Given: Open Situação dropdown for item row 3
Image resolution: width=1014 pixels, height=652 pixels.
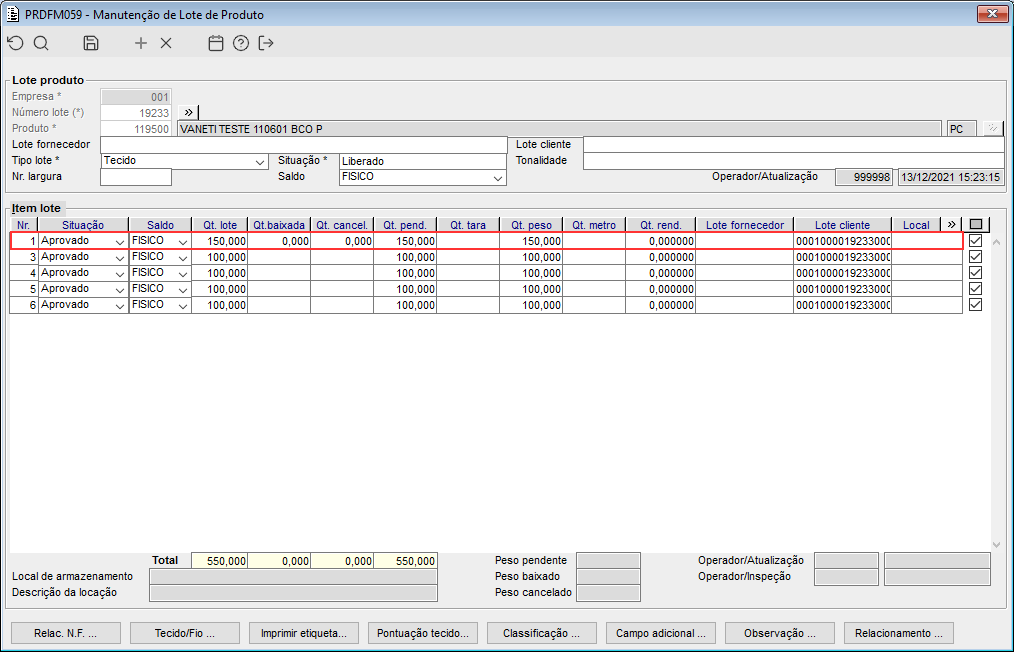Looking at the screenshot, I should 120,258.
